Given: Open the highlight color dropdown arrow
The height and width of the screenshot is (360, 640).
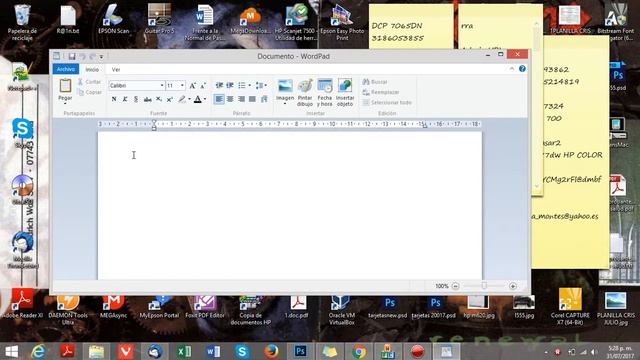Looking at the screenshot, I should (189, 99).
